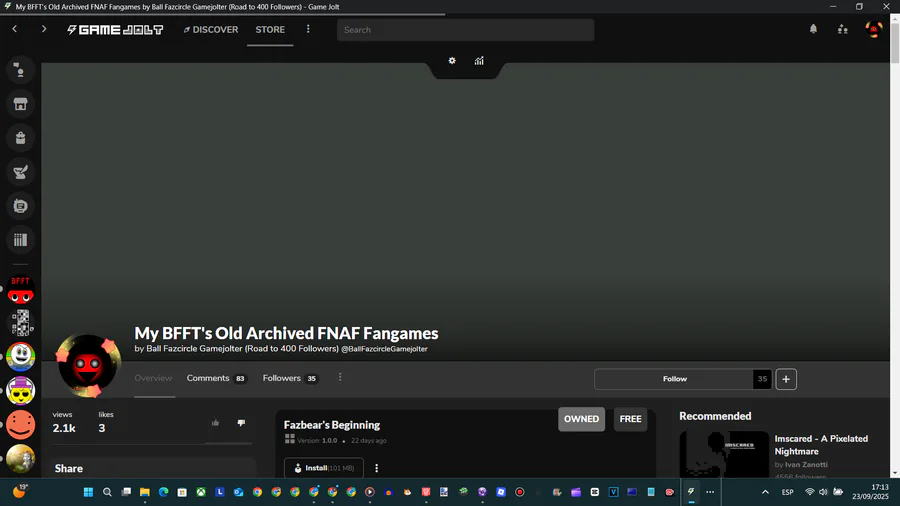900x506 pixels.
Task: Open the Windows Start menu
Action: coord(88,492)
